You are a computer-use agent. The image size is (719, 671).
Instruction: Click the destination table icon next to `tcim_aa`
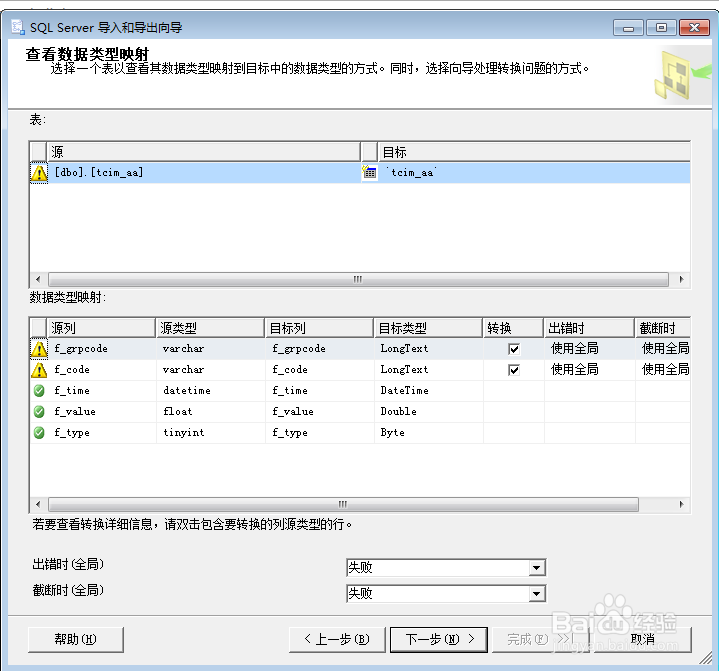pyautogui.click(x=369, y=172)
